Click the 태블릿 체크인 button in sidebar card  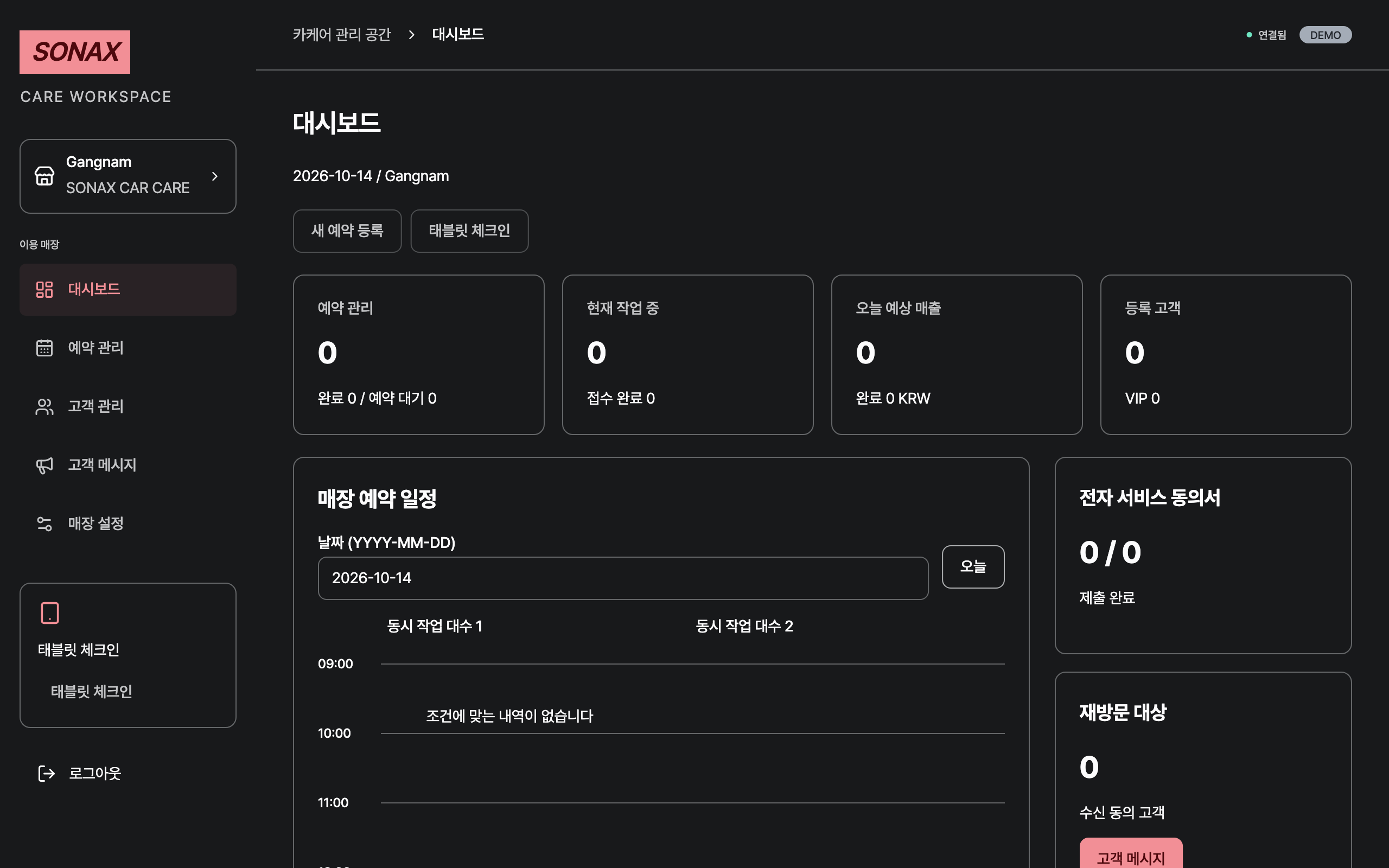point(91,691)
